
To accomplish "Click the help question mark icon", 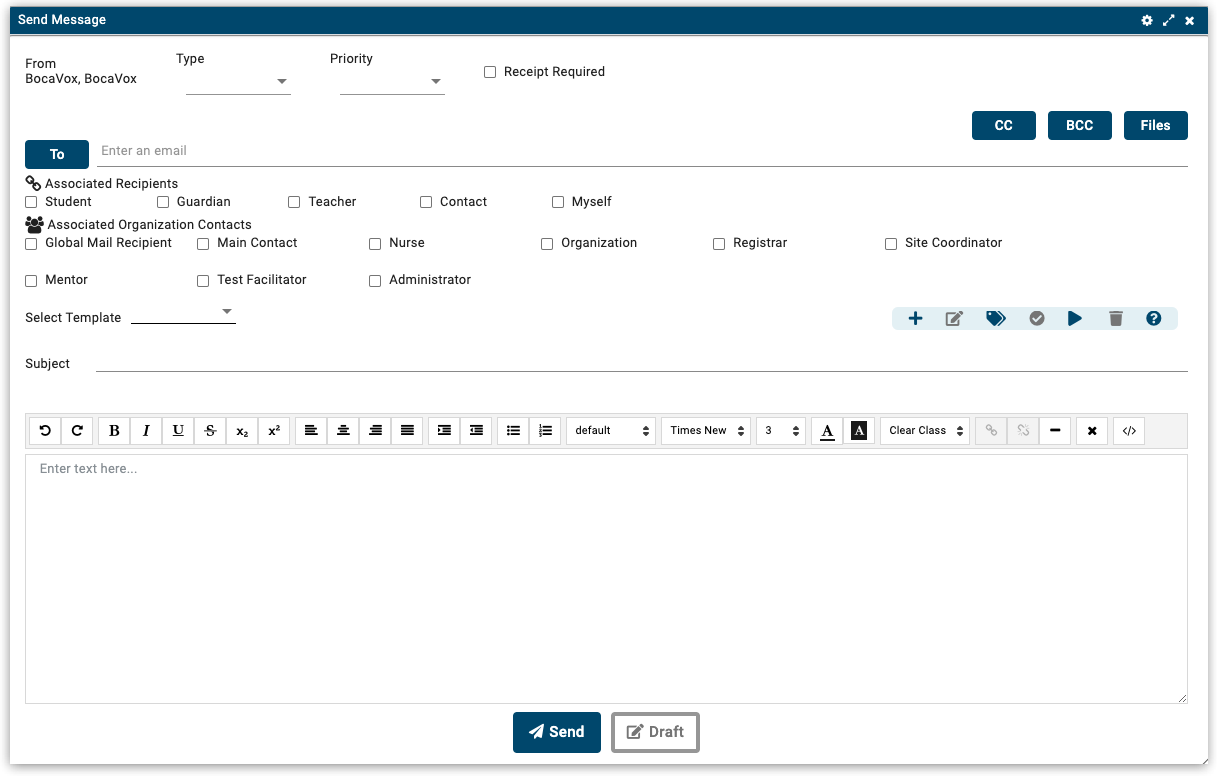I will (x=1154, y=318).
